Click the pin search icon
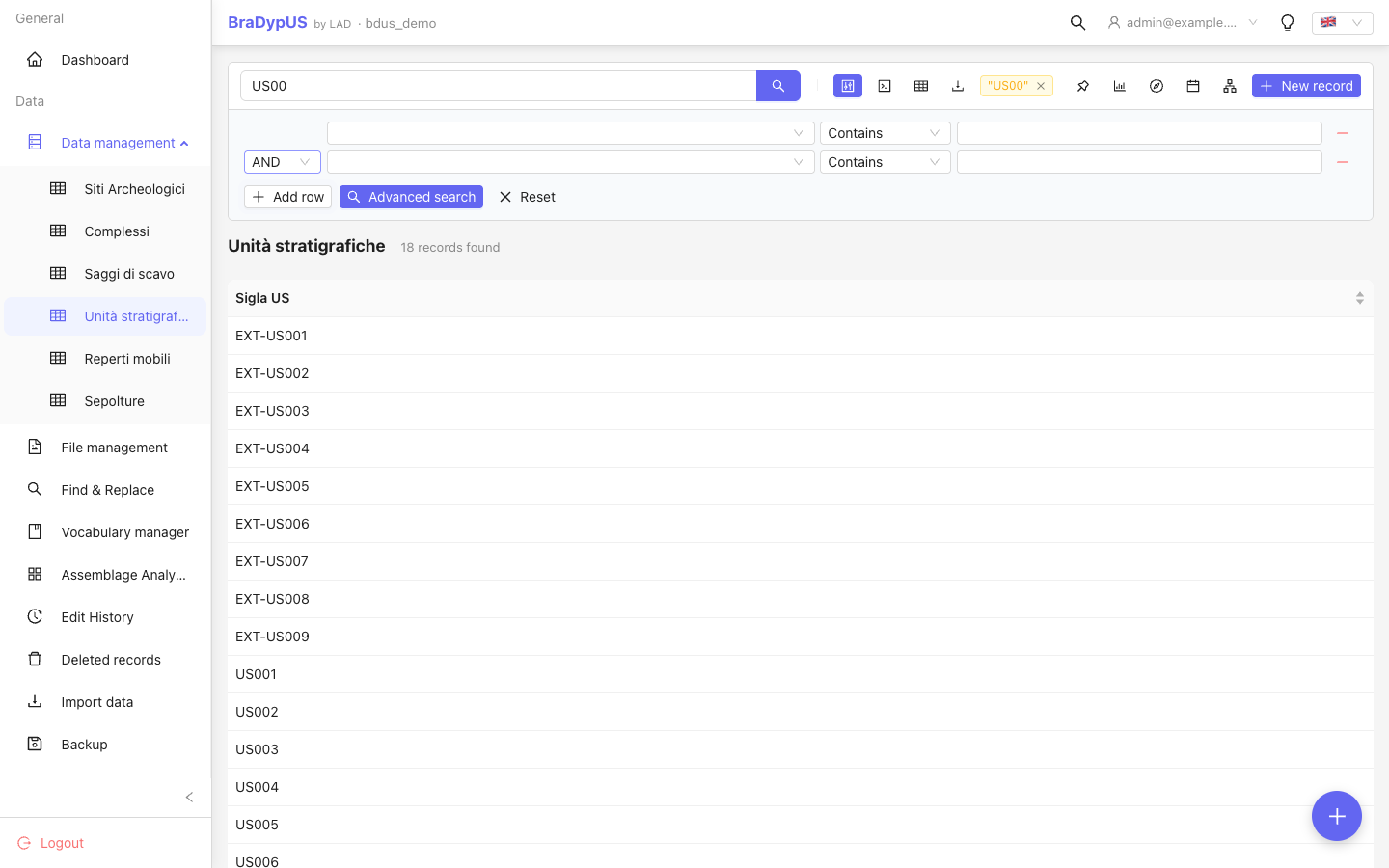 tap(1083, 86)
